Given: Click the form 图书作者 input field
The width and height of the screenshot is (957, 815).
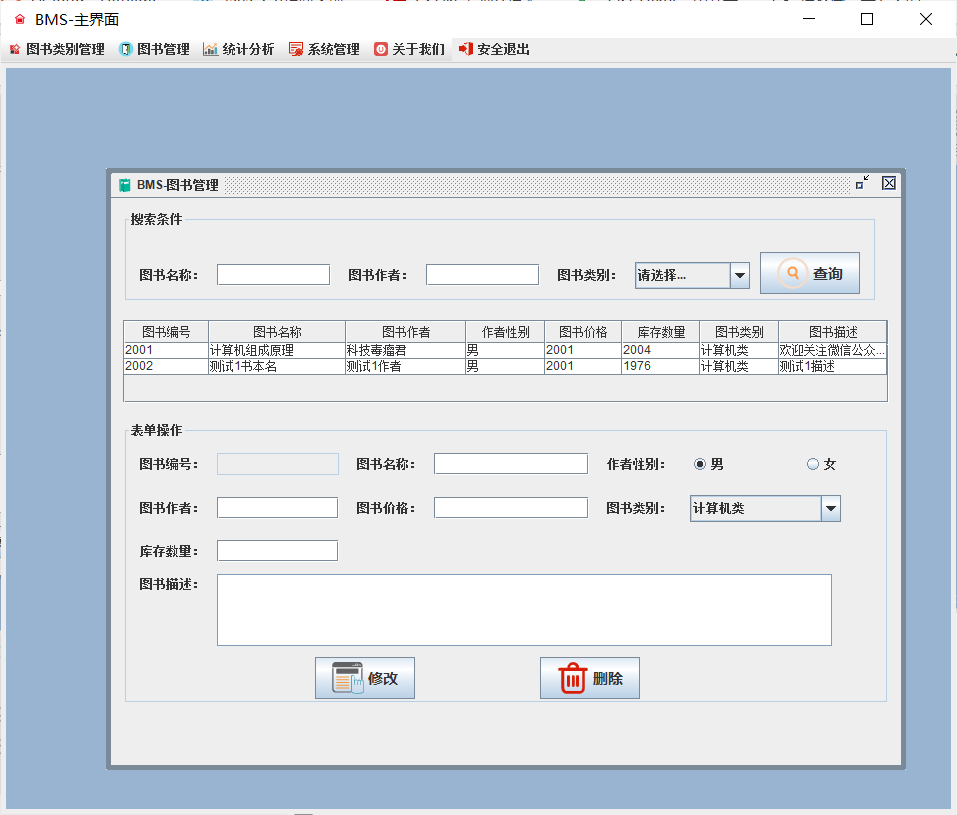Looking at the screenshot, I should click(277, 507).
